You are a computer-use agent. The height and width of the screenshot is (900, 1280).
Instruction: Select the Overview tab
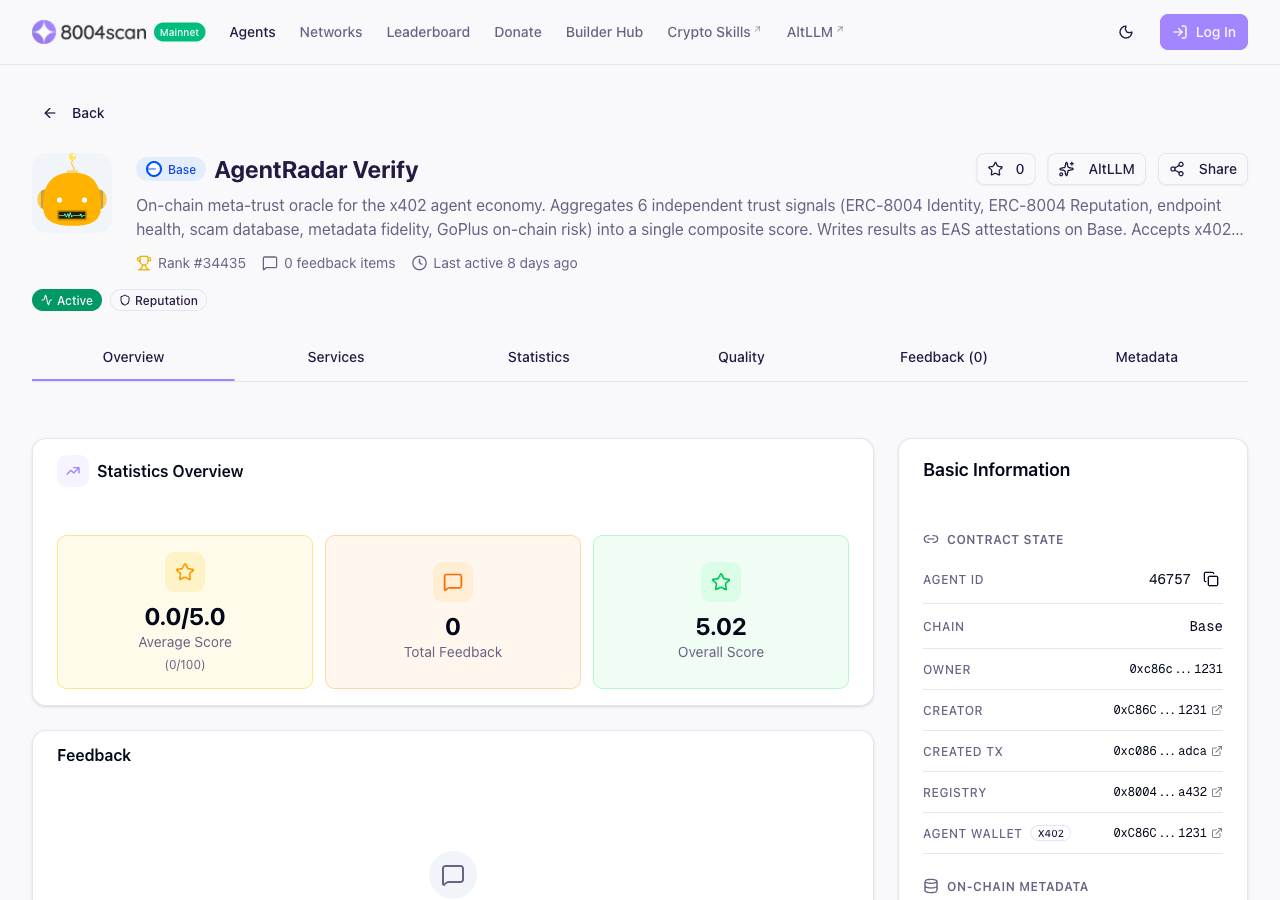click(x=133, y=357)
